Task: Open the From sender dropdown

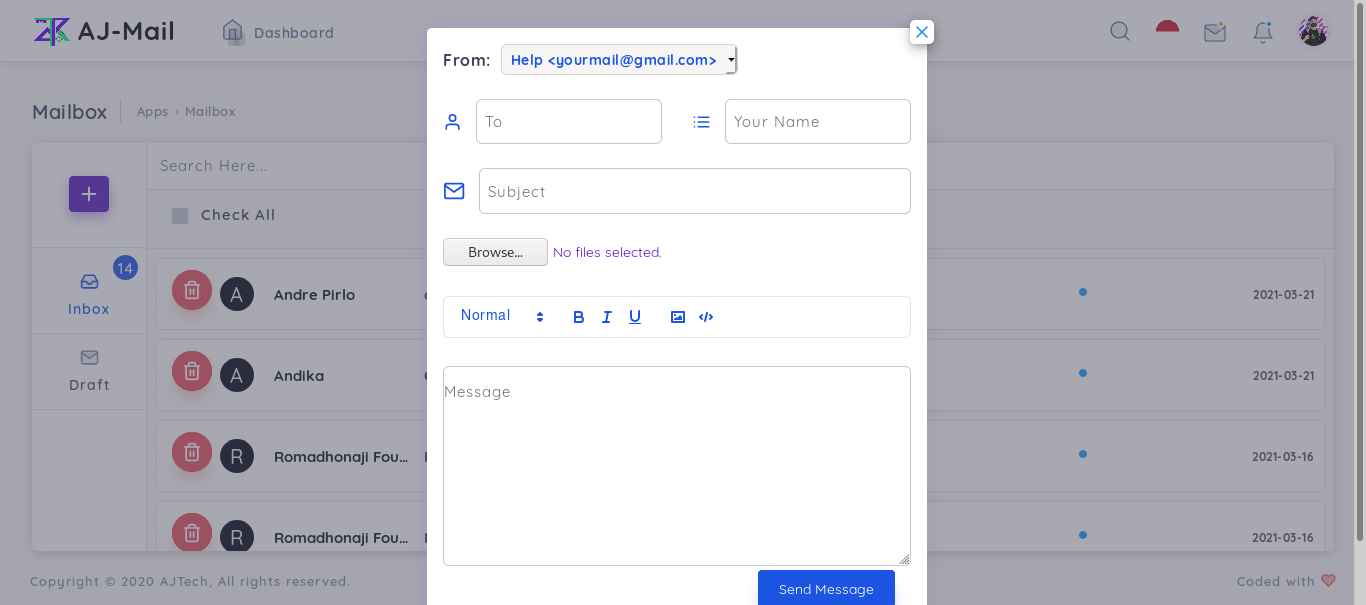Action: (x=619, y=60)
